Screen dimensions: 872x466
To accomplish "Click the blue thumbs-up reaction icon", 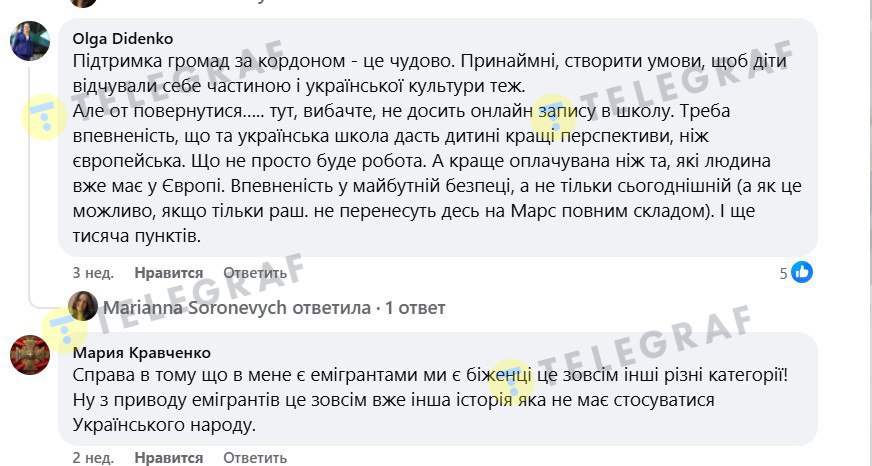I will coord(802,272).
